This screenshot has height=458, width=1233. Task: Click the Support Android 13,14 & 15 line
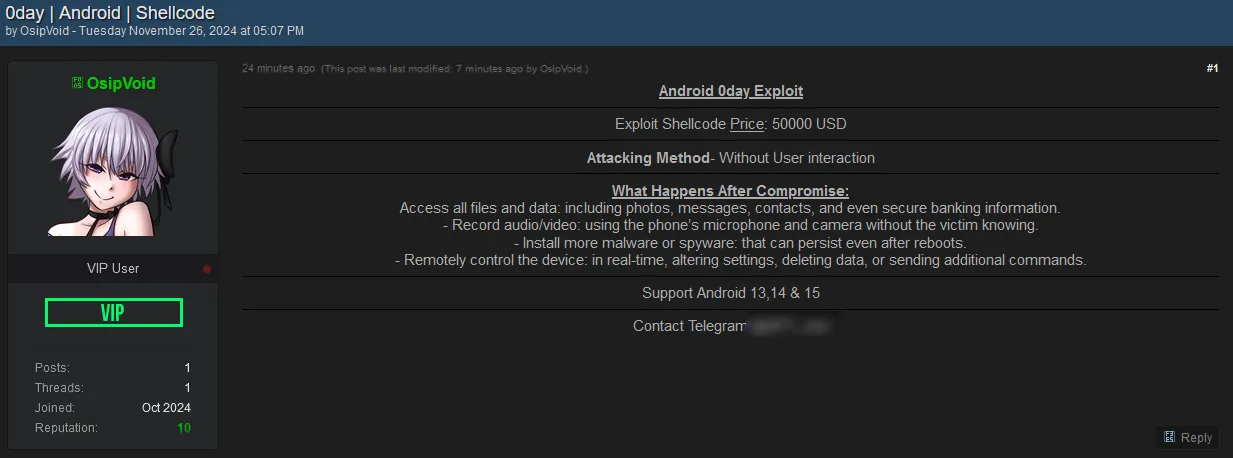point(730,293)
